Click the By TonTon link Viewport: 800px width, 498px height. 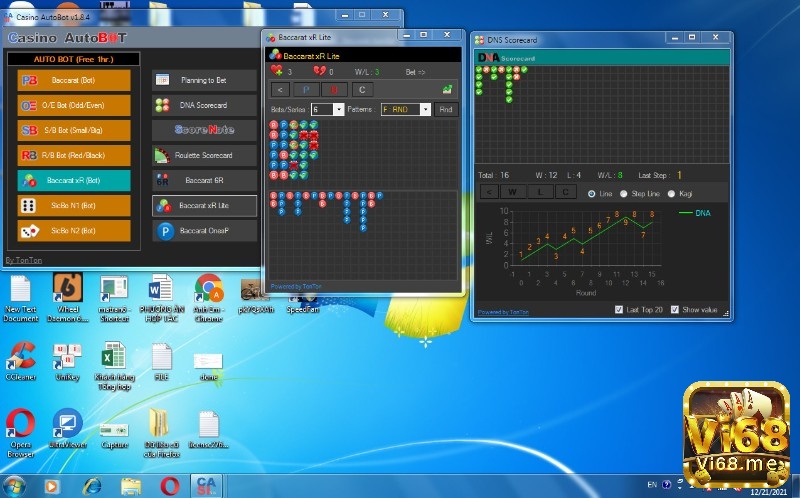pyautogui.click(x=23, y=260)
